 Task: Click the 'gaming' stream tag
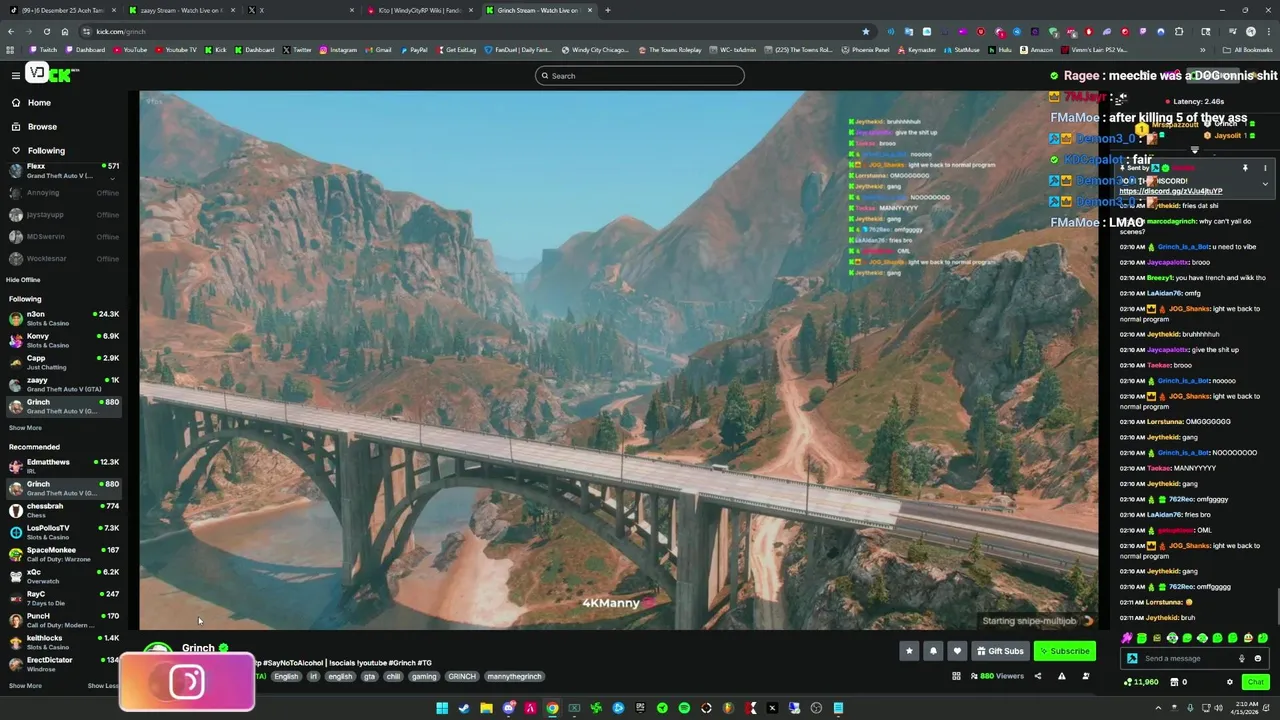tap(424, 676)
